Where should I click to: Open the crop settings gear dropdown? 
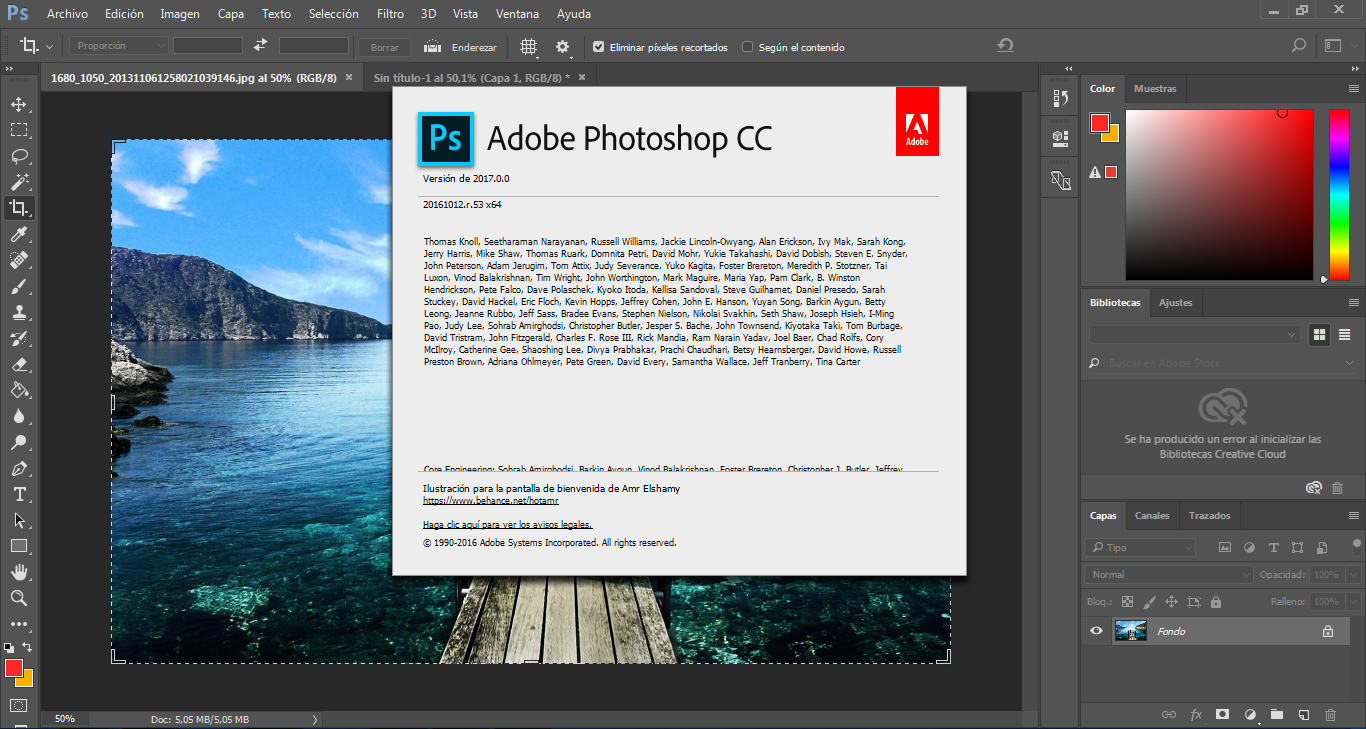tap(563, 46)
